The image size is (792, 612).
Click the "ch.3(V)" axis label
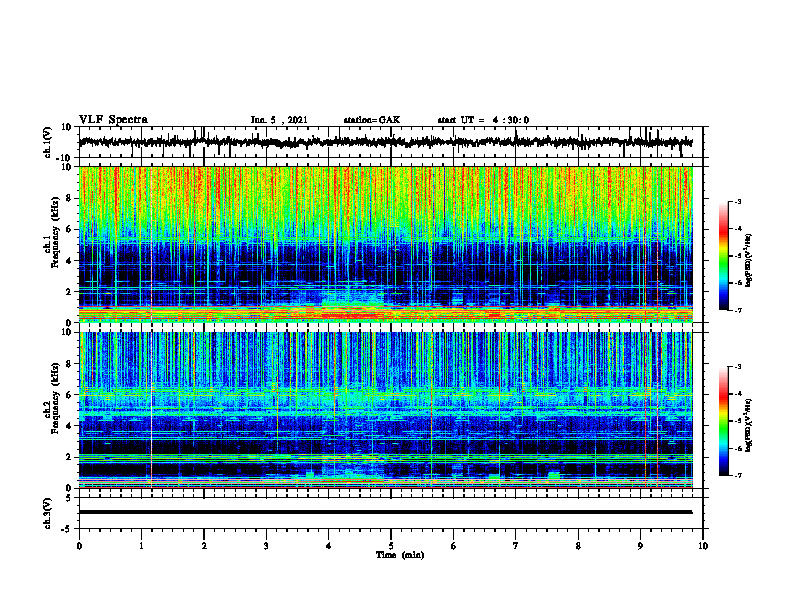point(48,513)
